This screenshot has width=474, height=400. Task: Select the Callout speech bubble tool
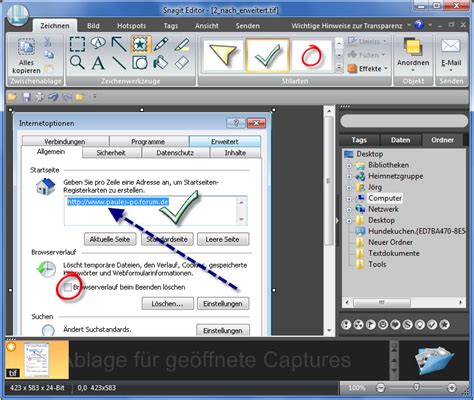pos(98,43)
